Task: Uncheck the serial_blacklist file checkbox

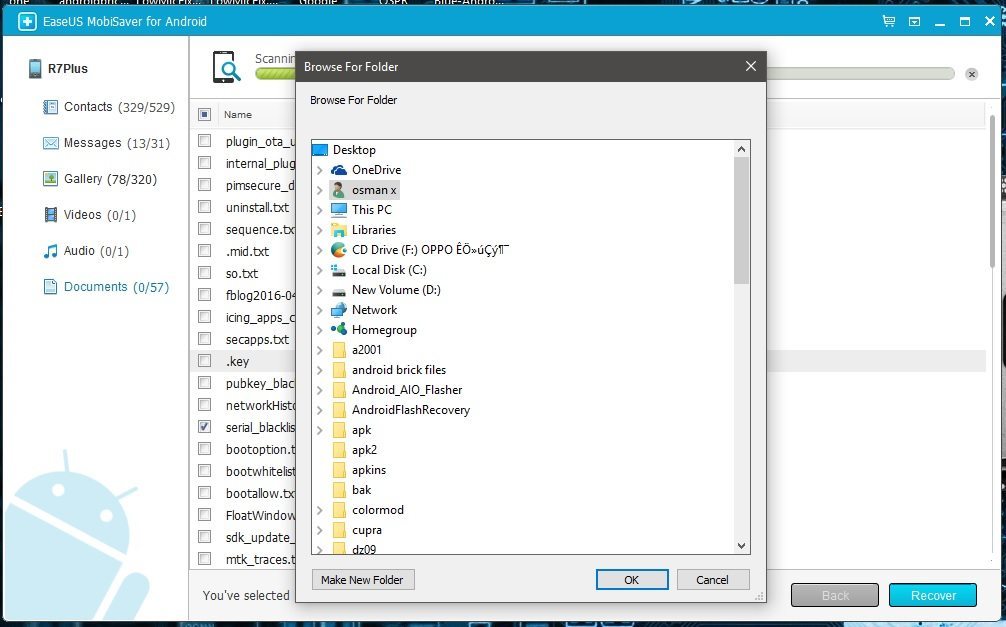Action: click(204, 427)
